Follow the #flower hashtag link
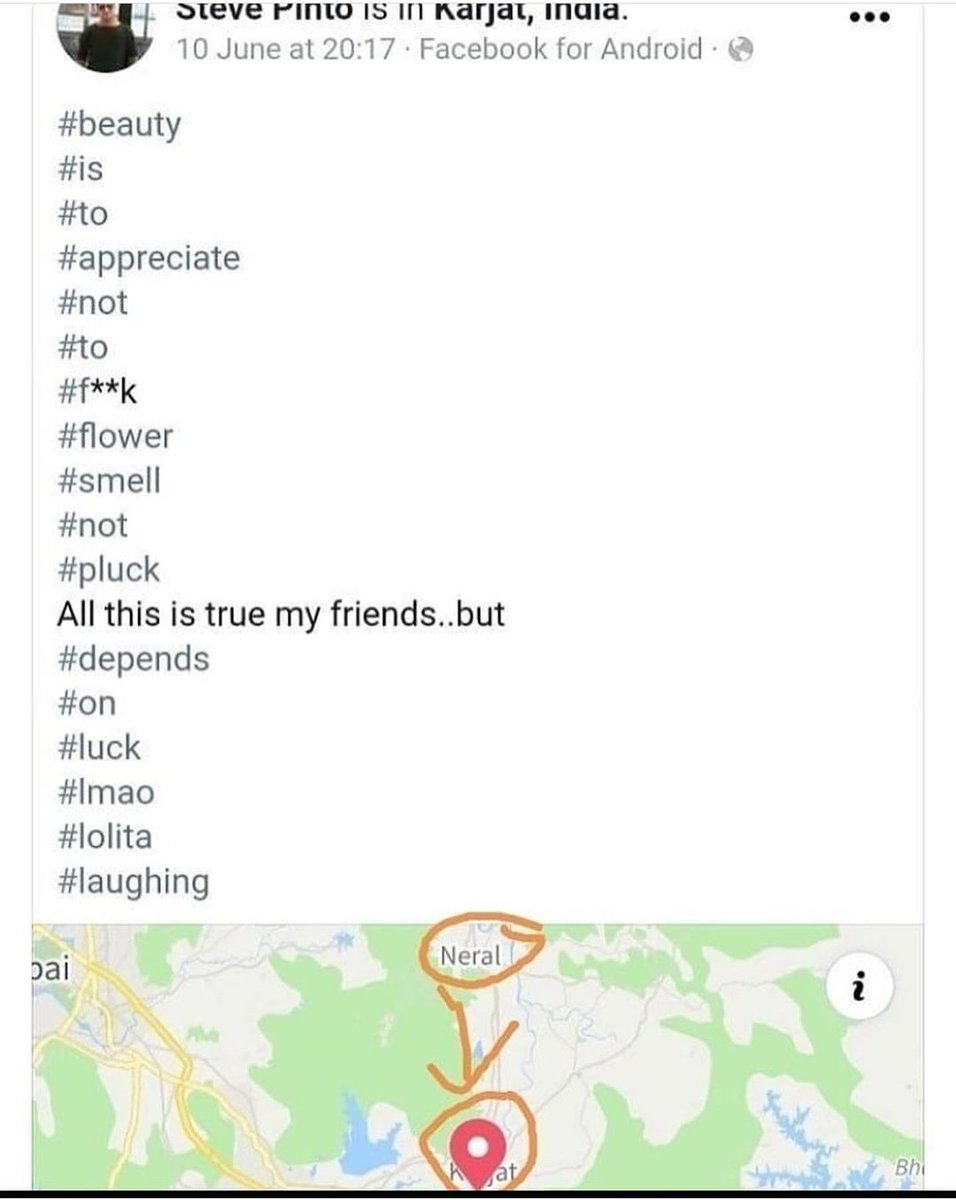Viewport: 956px width, 1200px height. (x=115, y=436)
